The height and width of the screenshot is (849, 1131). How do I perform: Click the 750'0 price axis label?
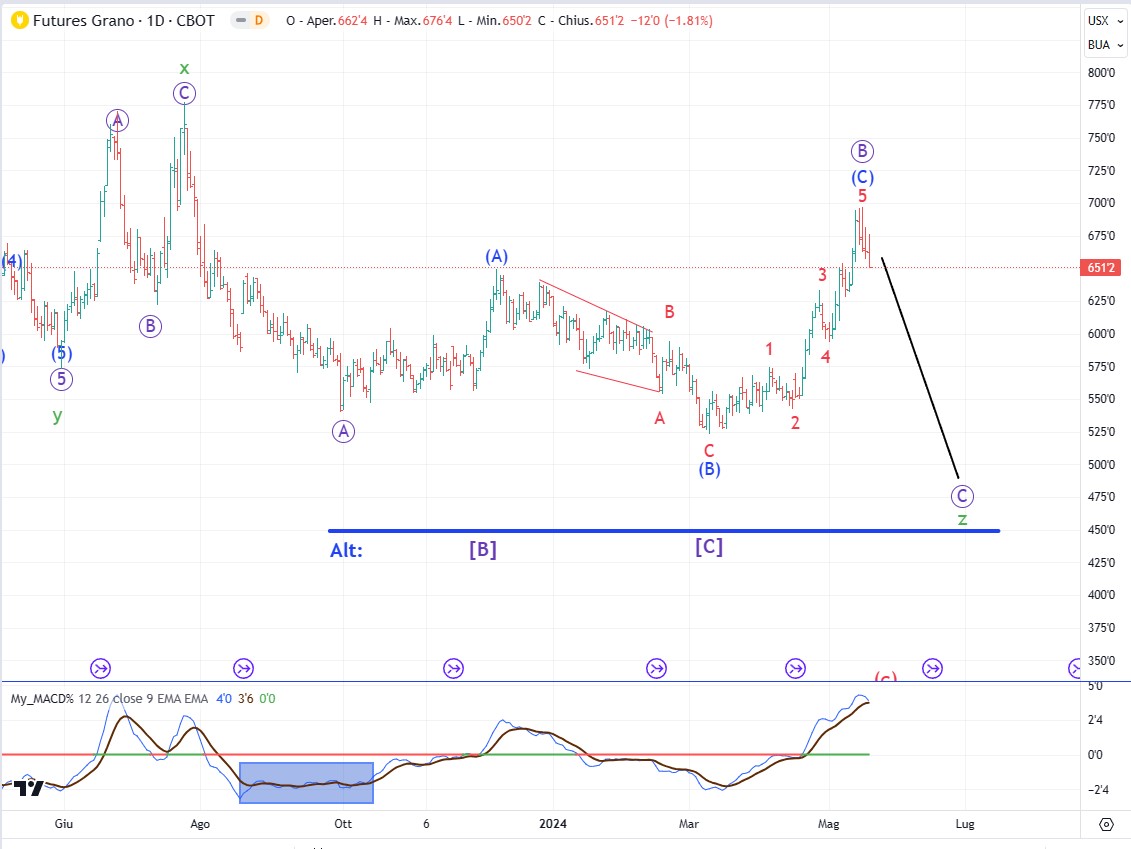pyautogui.click(x=1101, y=138)
